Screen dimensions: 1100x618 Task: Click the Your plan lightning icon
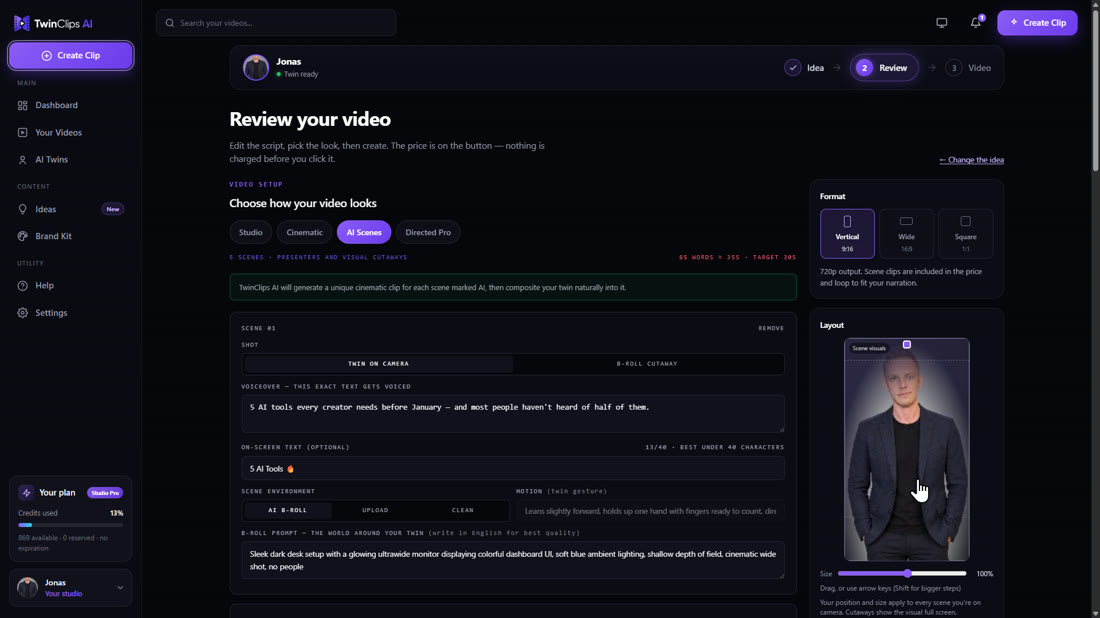[x=26, y=493]
